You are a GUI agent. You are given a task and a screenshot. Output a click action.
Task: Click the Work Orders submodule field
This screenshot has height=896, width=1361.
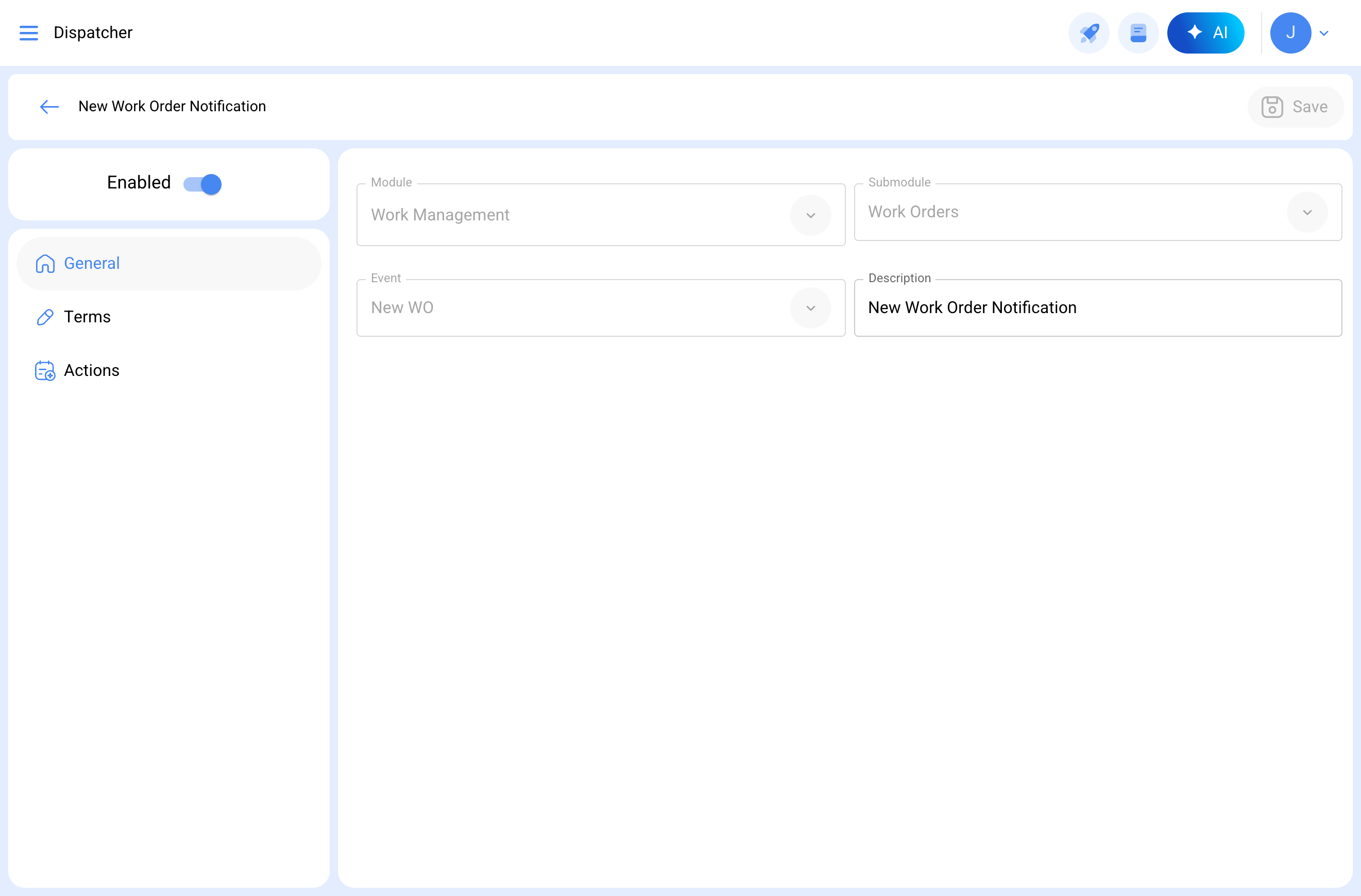click(1097, 212)
